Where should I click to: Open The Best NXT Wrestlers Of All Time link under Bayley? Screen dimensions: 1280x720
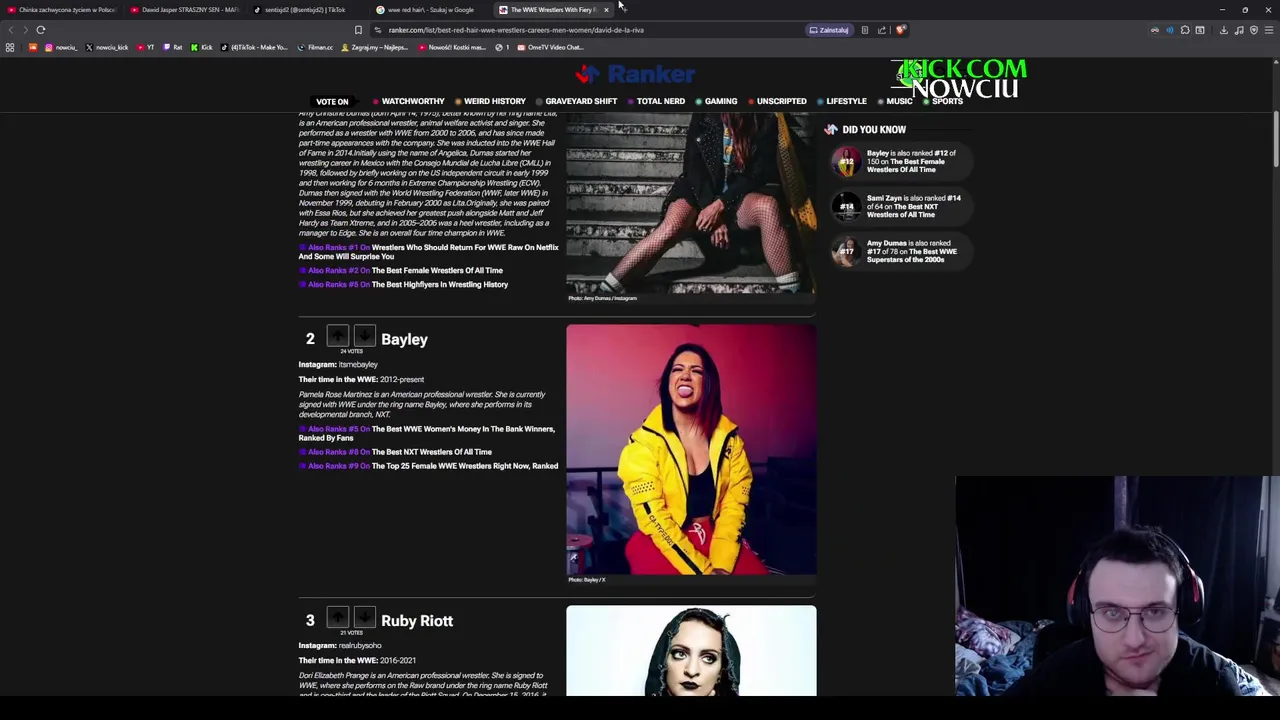coord(431,452)
